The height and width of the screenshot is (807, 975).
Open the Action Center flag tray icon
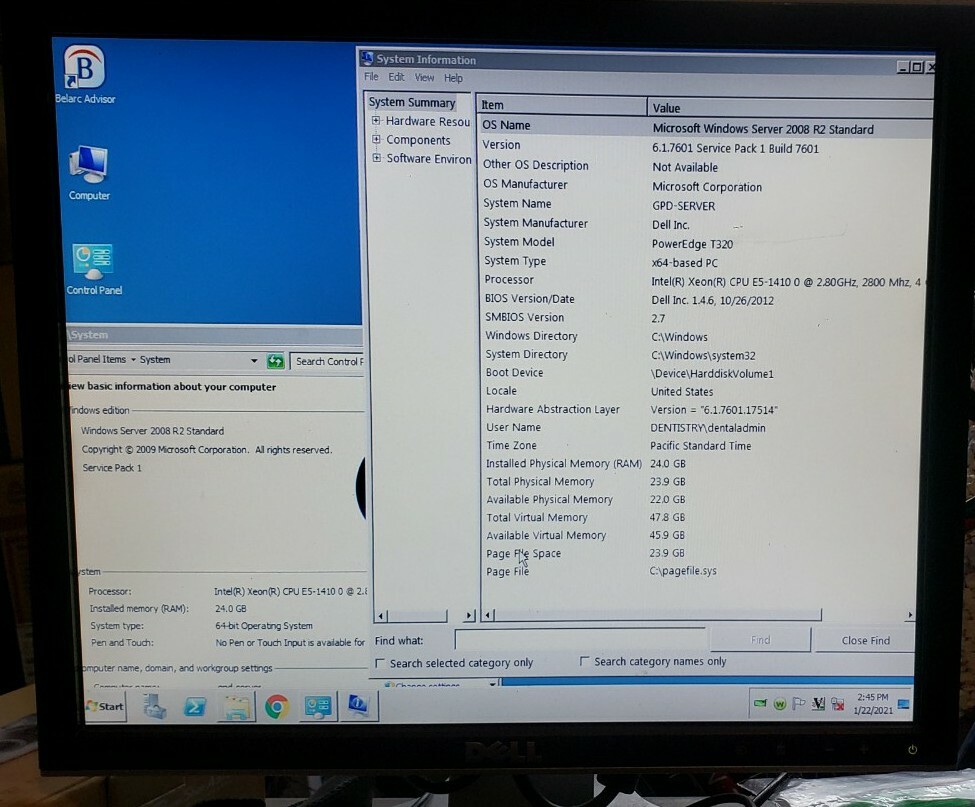799,704
